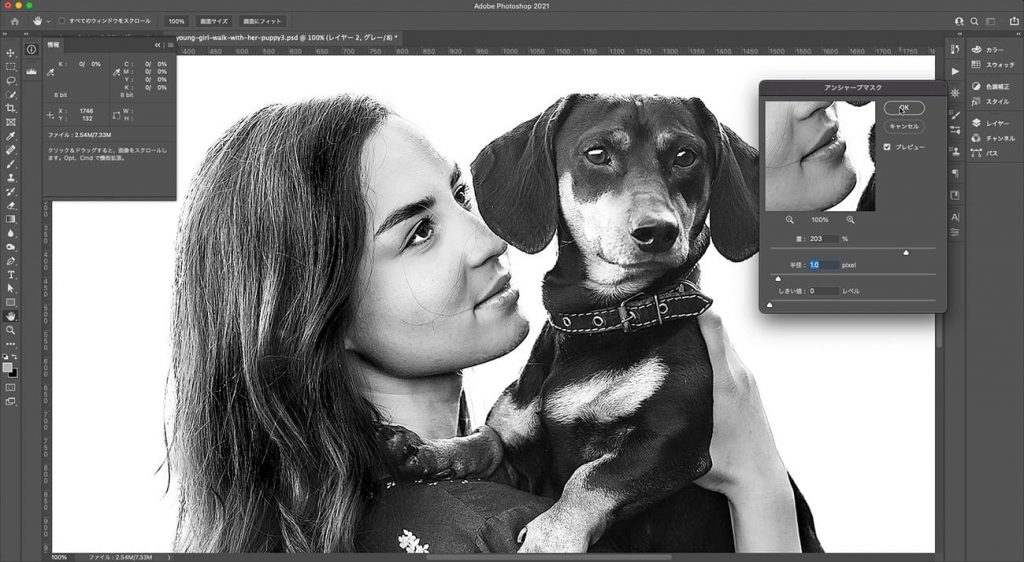Click the search magnifier icon at top right
1024x562 pixels.
click(974, 21)
